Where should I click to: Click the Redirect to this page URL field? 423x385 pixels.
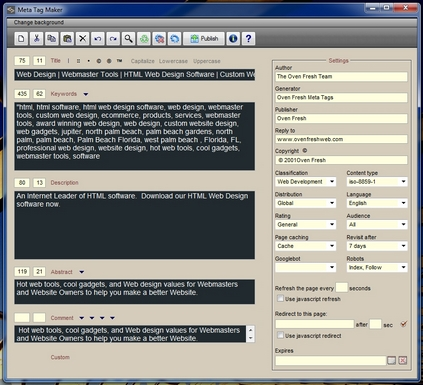314,324
